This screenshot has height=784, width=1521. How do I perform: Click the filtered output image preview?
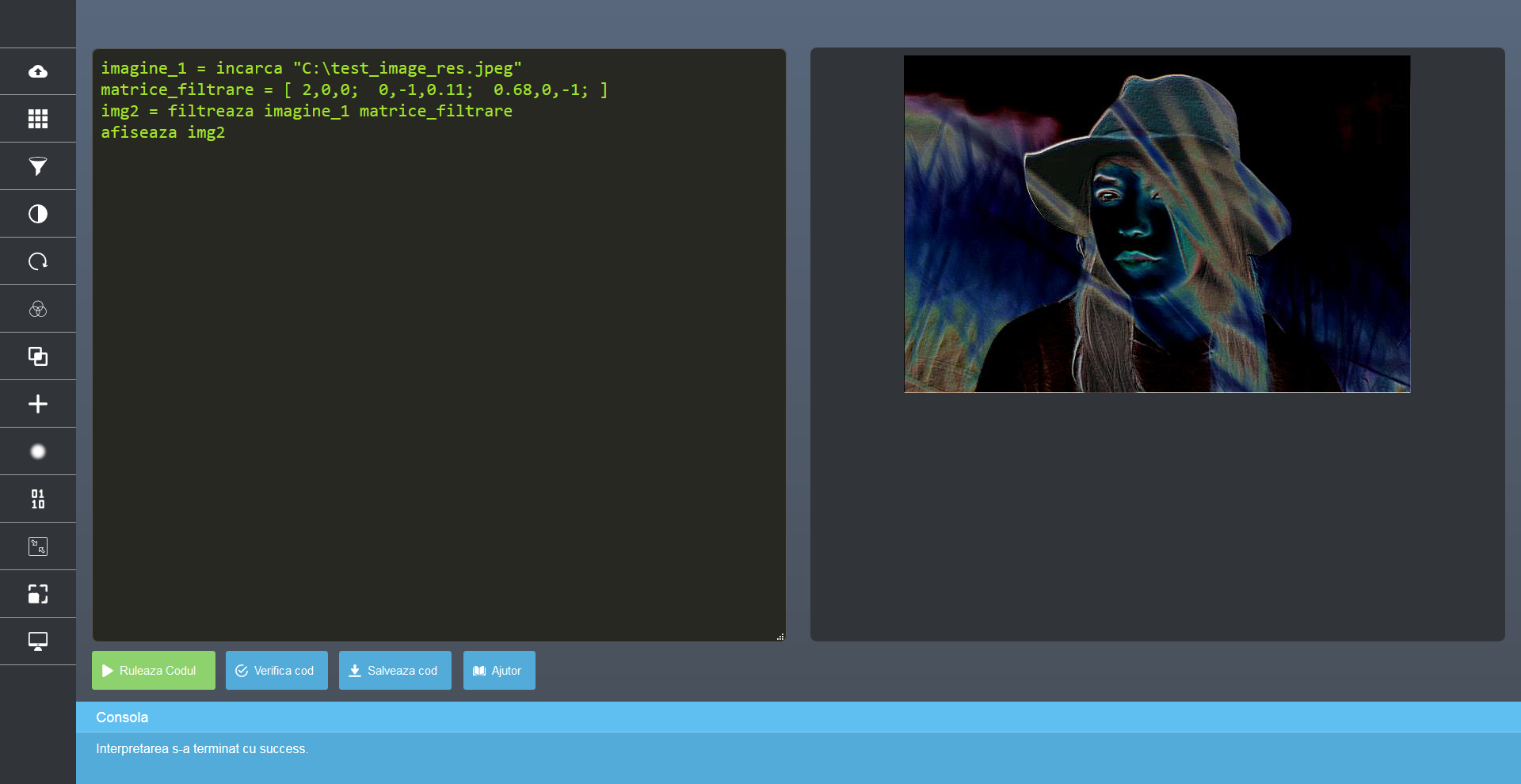[1157, 223]
